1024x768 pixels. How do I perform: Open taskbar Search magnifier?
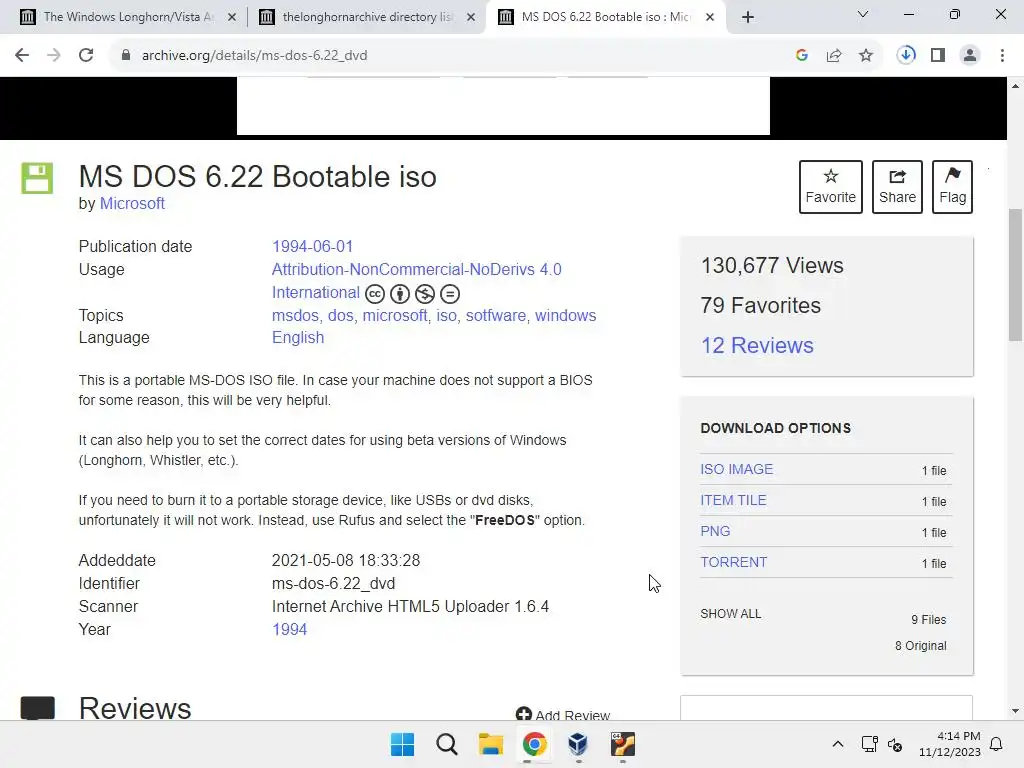tap(447, 744)
